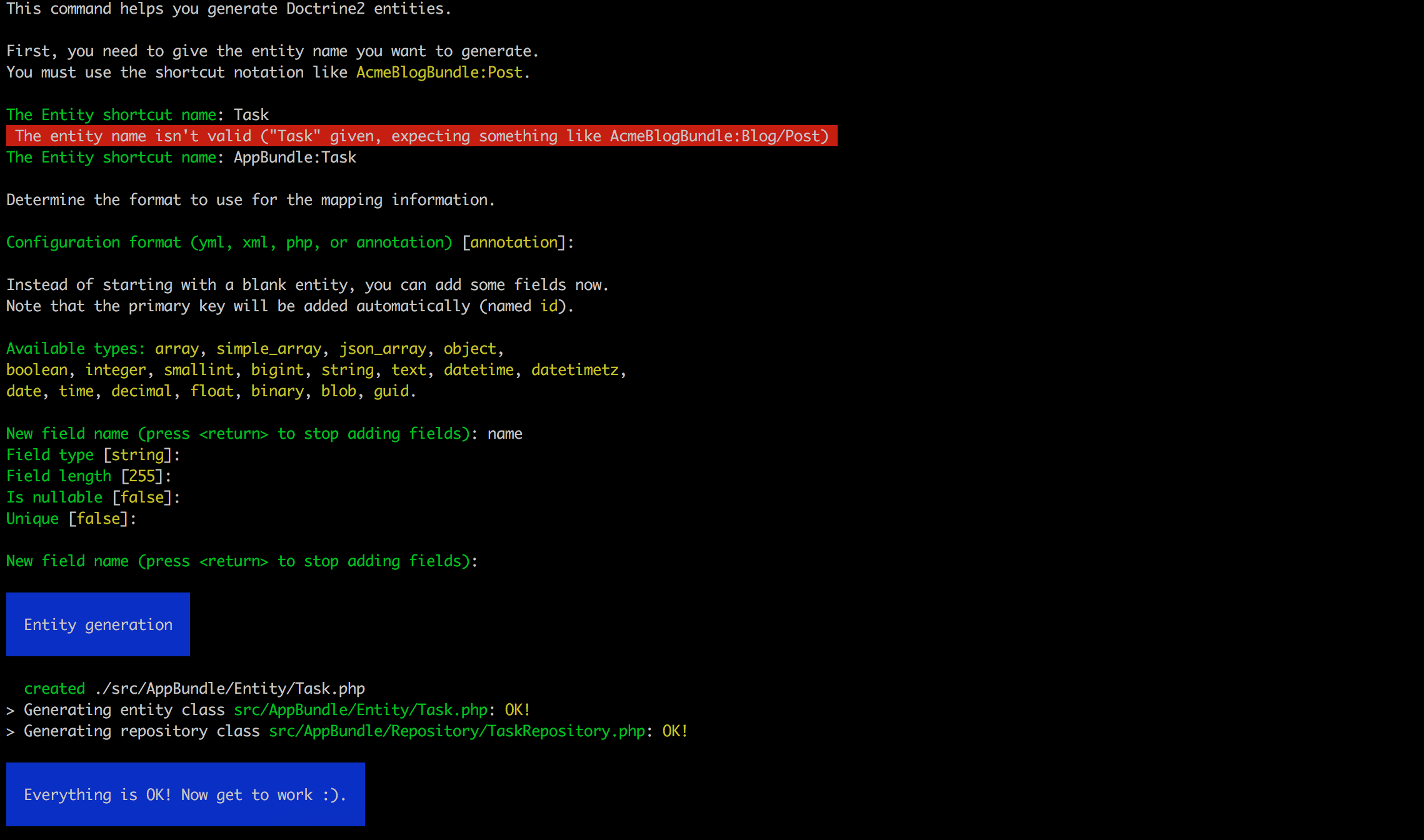Click the src/AppBundle/Entity/Task.php green path
The image size is (1424, 840).
pos(360,710)
